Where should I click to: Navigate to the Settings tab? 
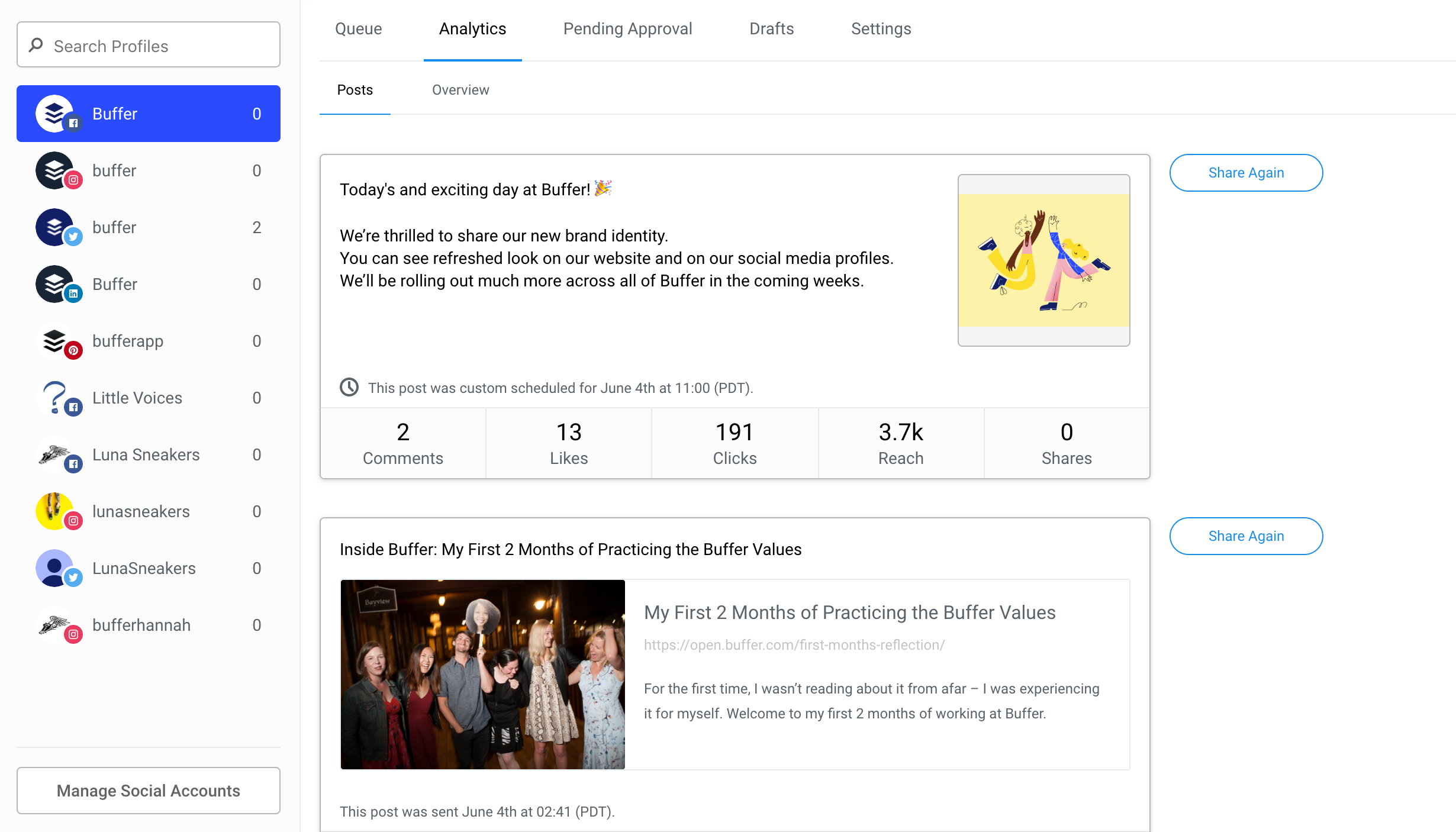pos(881,29)
